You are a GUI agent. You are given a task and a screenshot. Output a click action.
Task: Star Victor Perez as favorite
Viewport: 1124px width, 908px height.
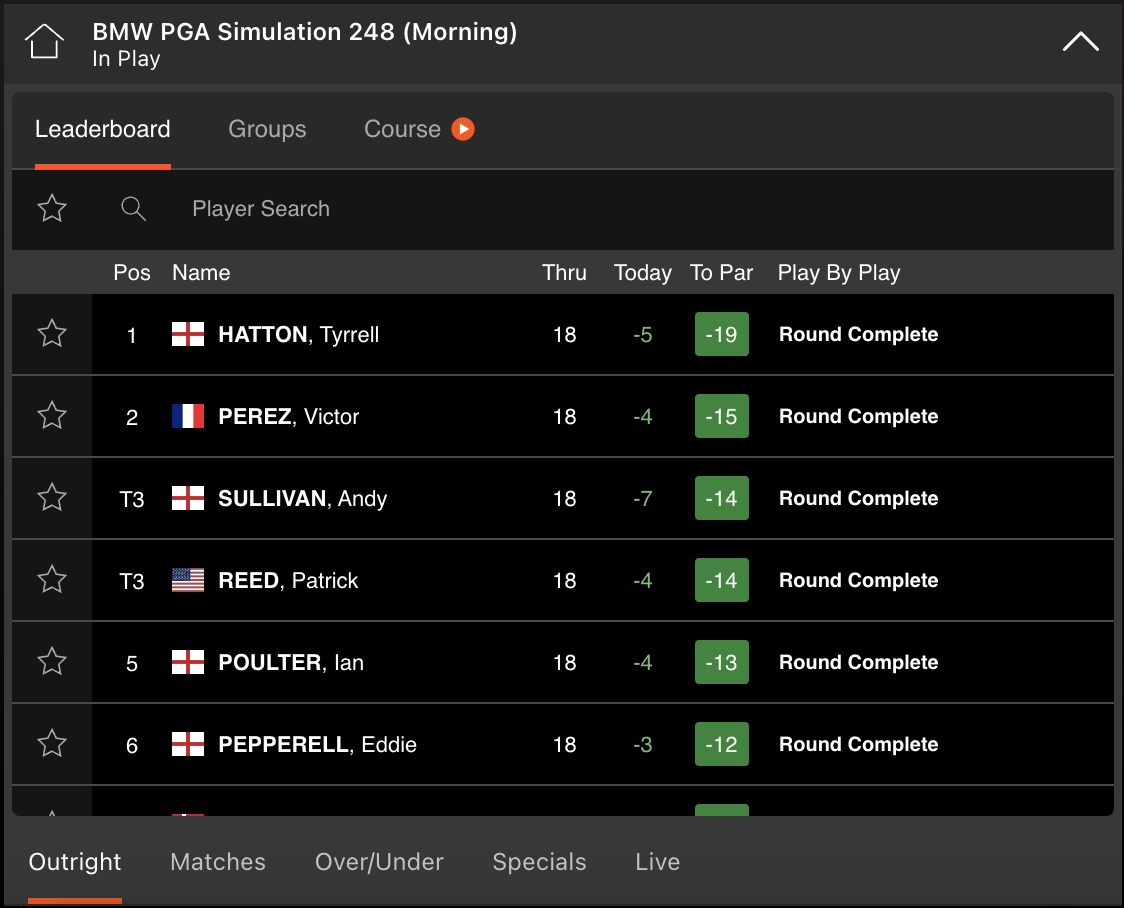point(52,416)
